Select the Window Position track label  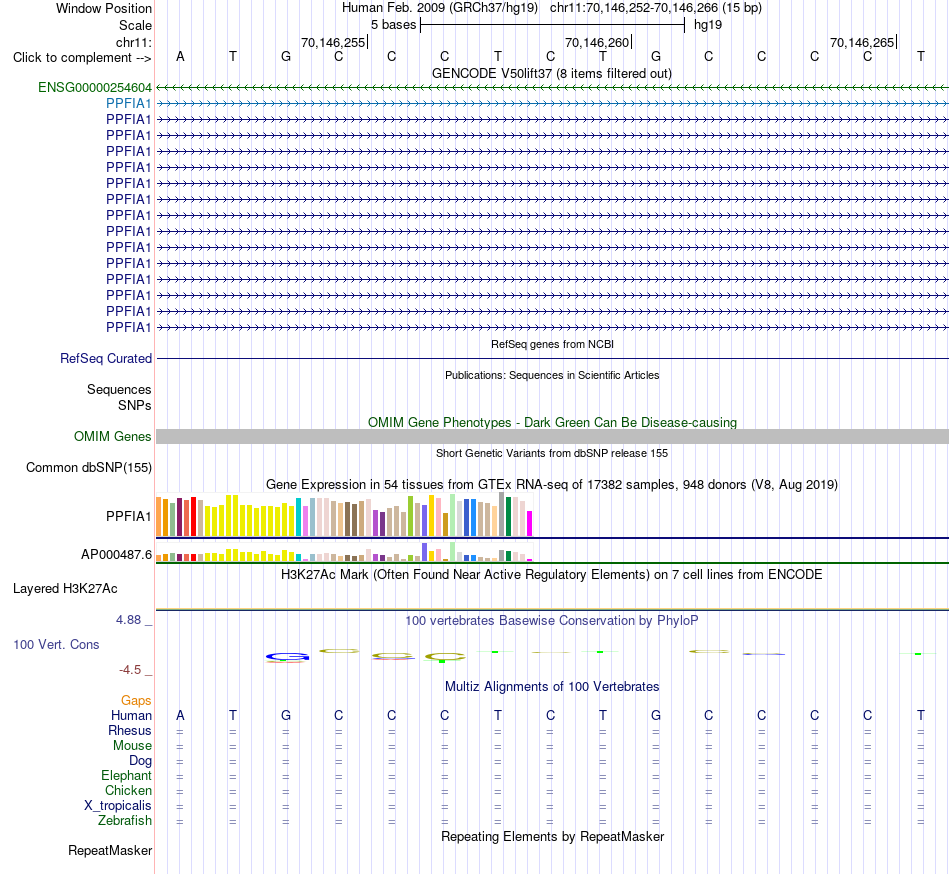[x=104, y=8]
